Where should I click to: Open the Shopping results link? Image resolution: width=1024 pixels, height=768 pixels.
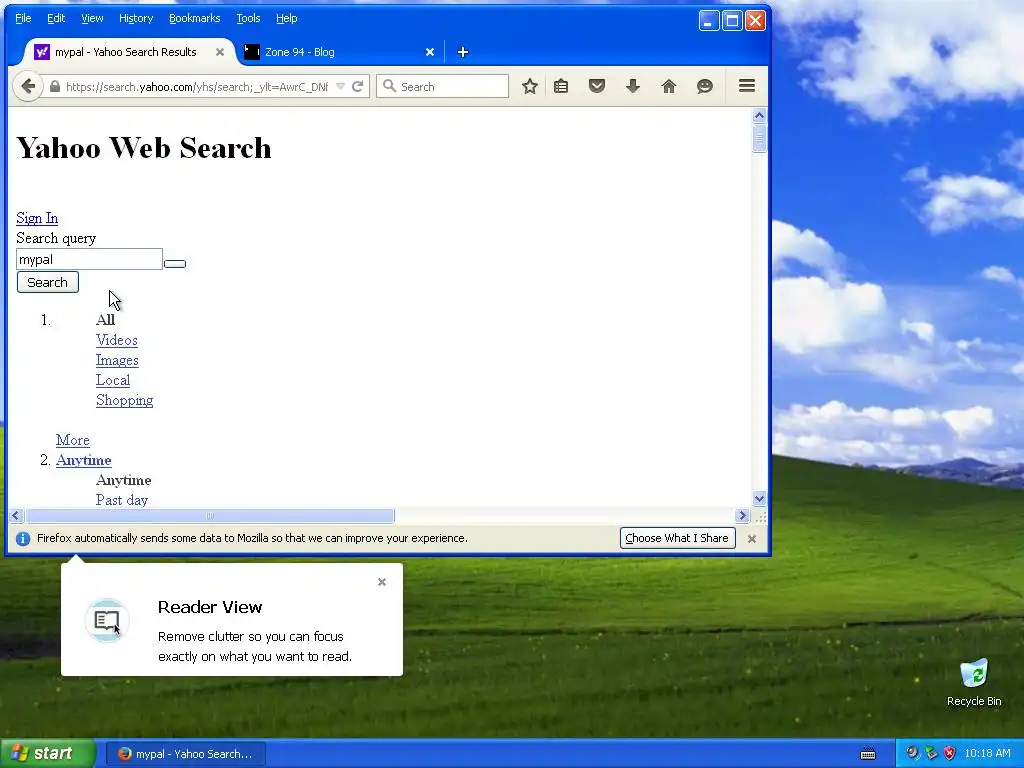click(x=125, y=400)
